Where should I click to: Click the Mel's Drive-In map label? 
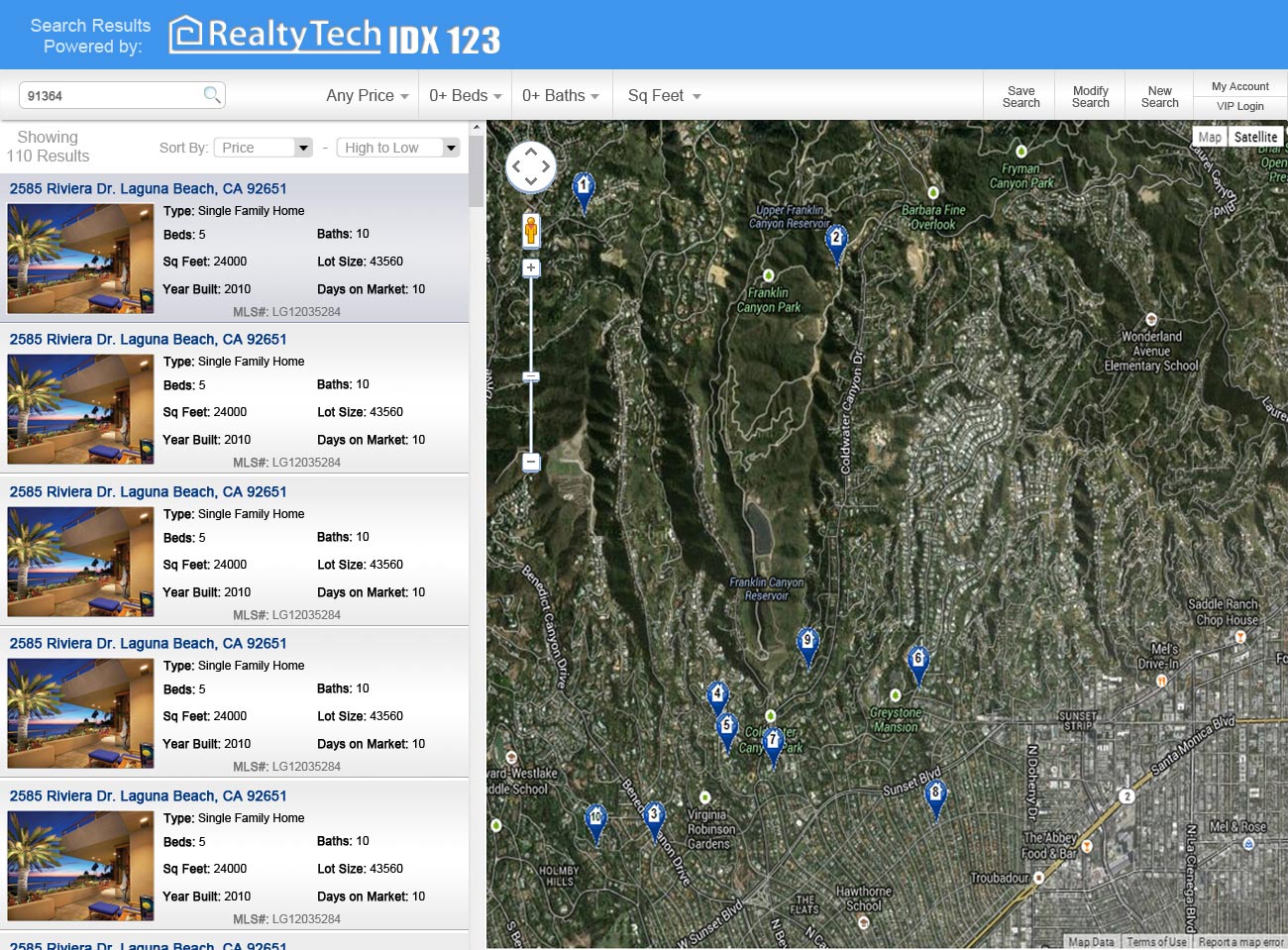click(1158, 657)
